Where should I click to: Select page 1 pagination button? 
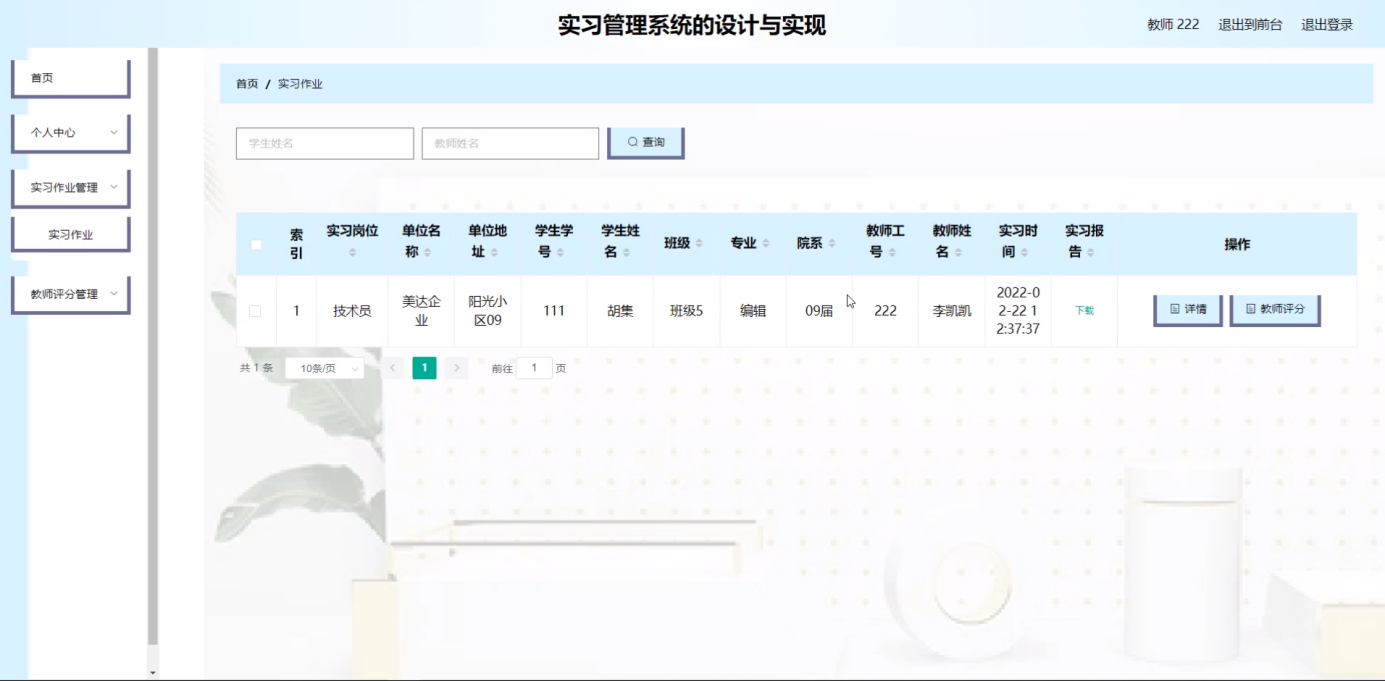(424, 368)
